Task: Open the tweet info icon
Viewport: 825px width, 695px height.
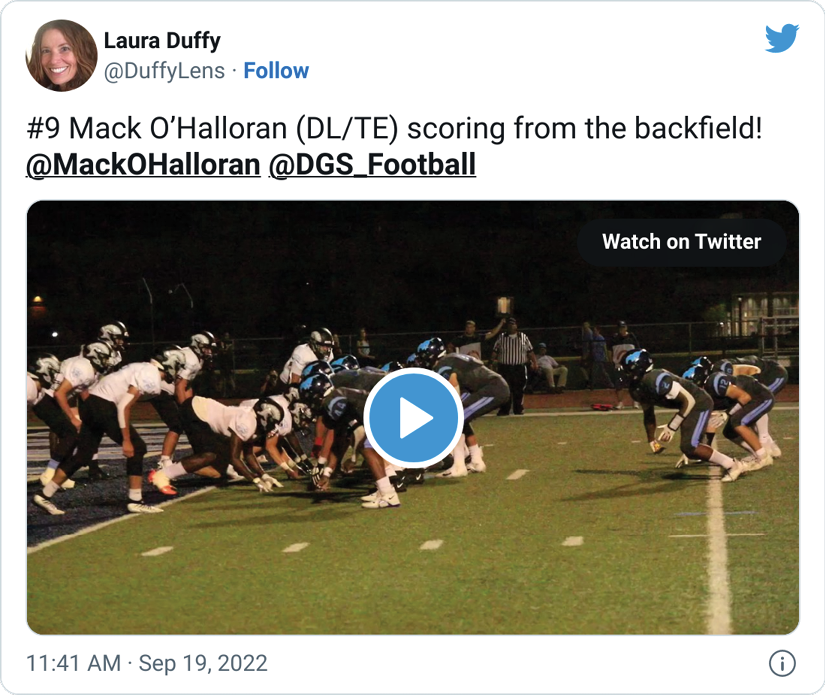Action: pyautogui.click(x=782, y=663)
